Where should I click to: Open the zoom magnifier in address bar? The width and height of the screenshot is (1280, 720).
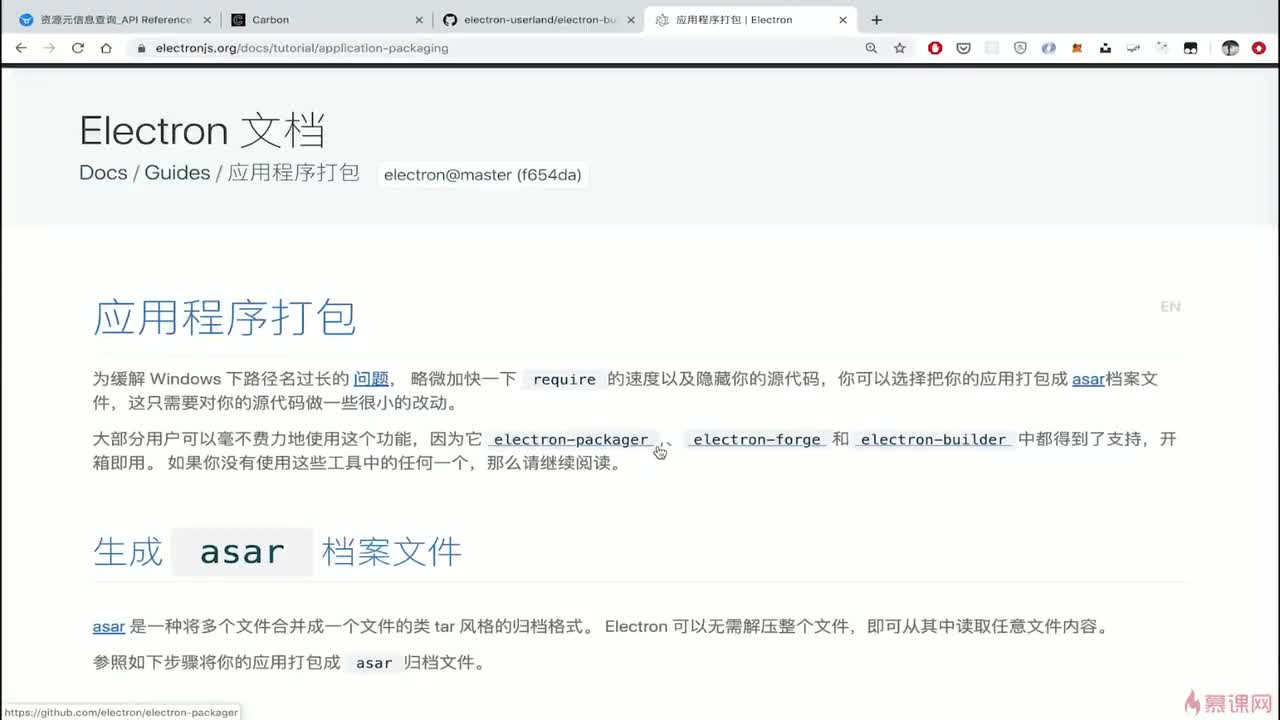[x=871, y=48]
